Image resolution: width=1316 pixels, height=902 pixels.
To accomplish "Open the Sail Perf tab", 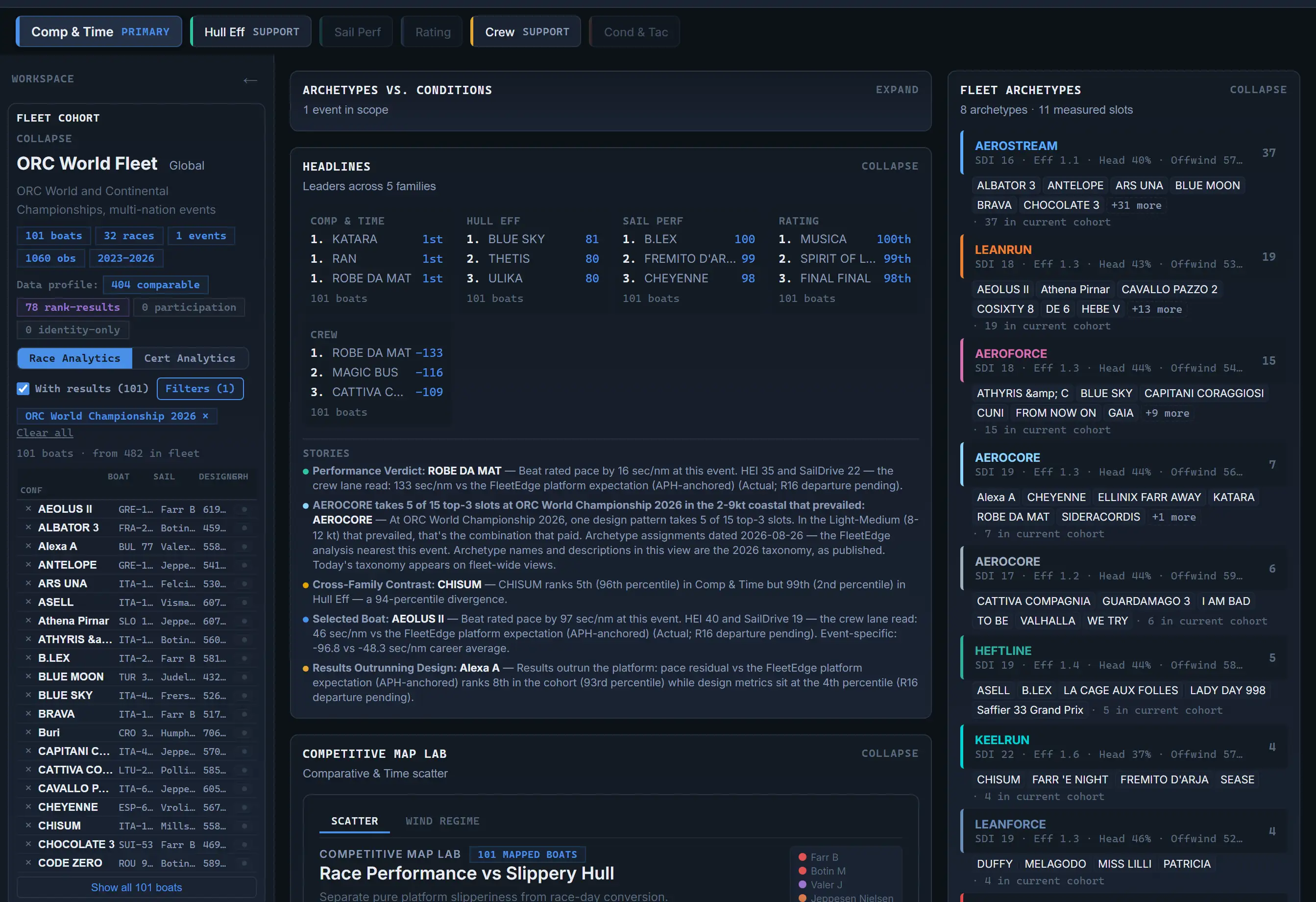I will pos(357,32).
